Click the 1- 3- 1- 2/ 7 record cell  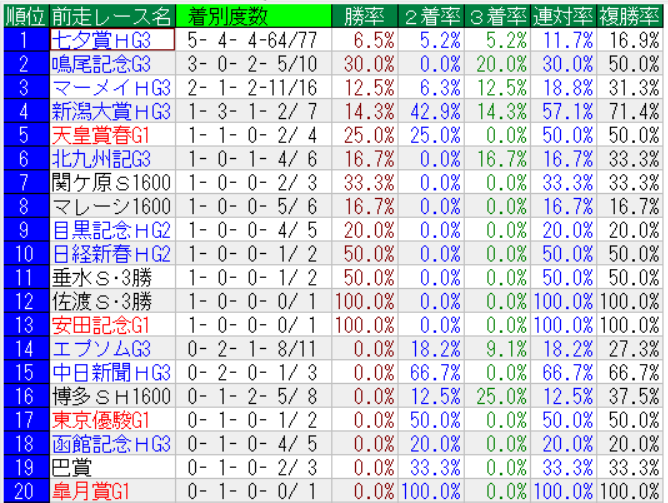(253, 111)
